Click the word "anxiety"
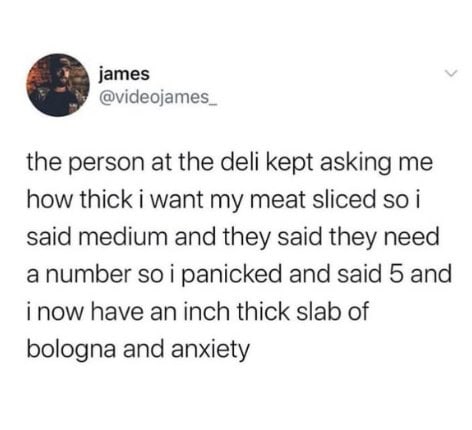 pyautogui.click(x=210, y=351)
